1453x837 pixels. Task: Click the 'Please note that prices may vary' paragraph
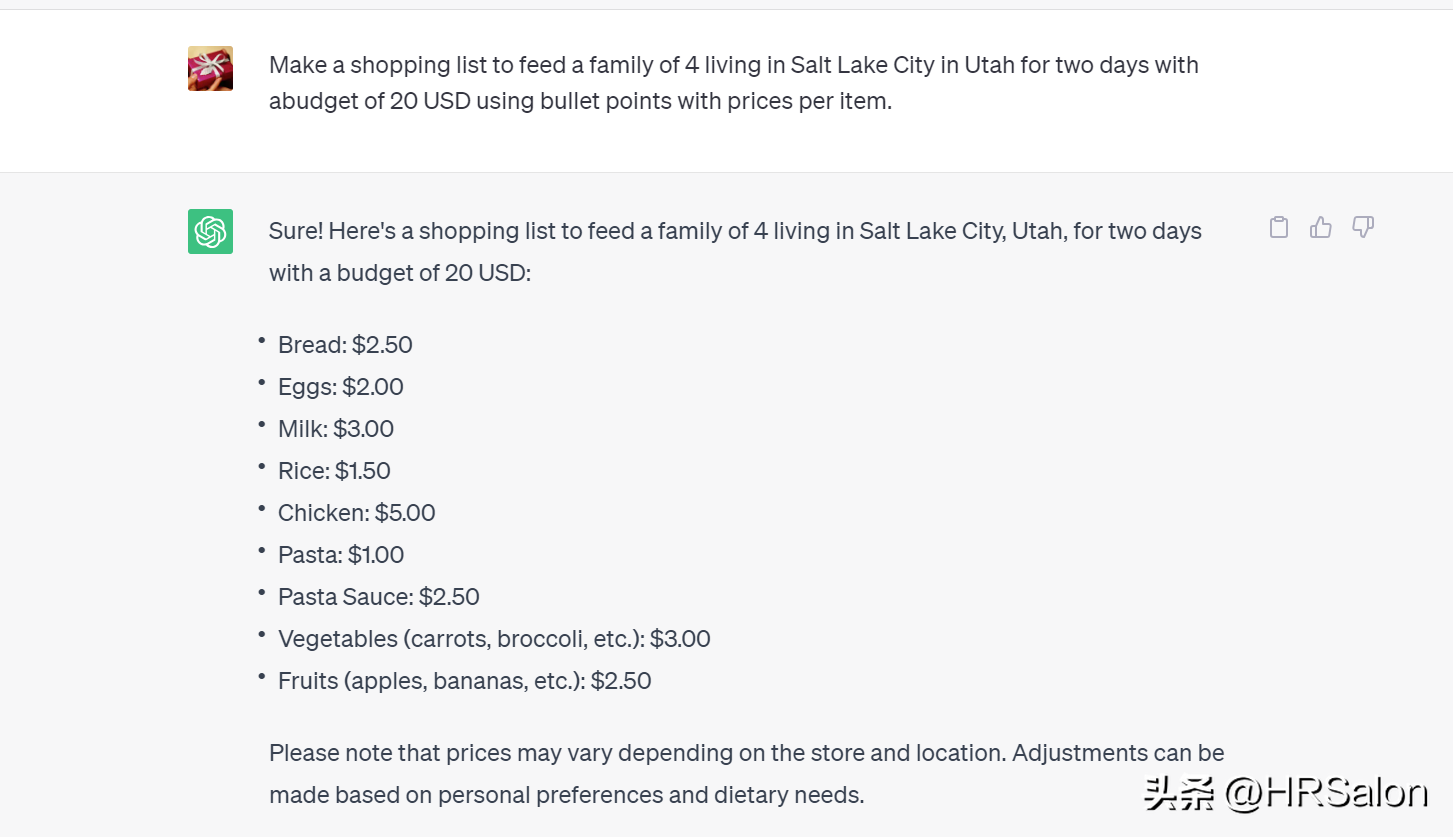click(746, 773)
